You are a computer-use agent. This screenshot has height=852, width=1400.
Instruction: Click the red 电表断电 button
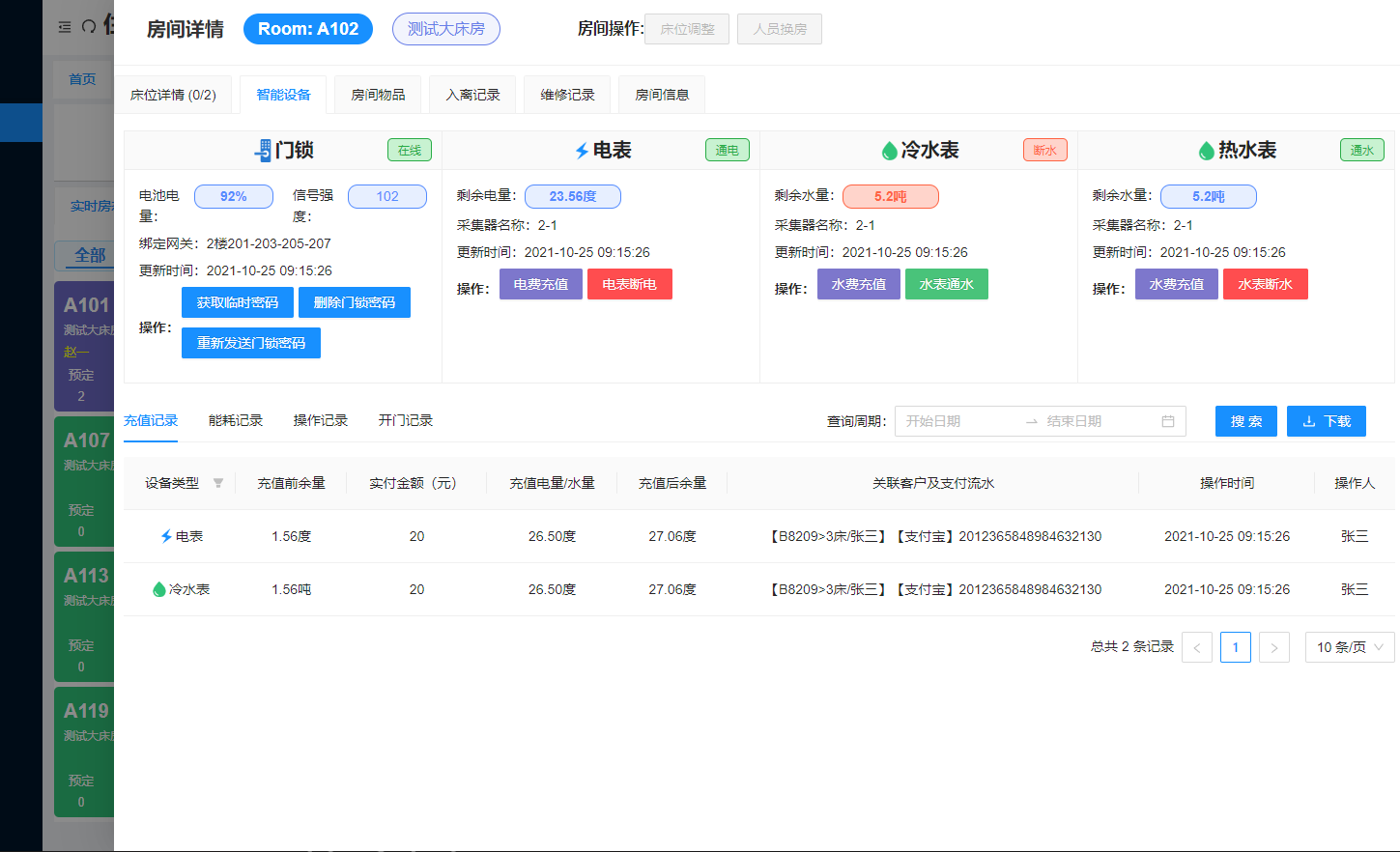[630, 284]
